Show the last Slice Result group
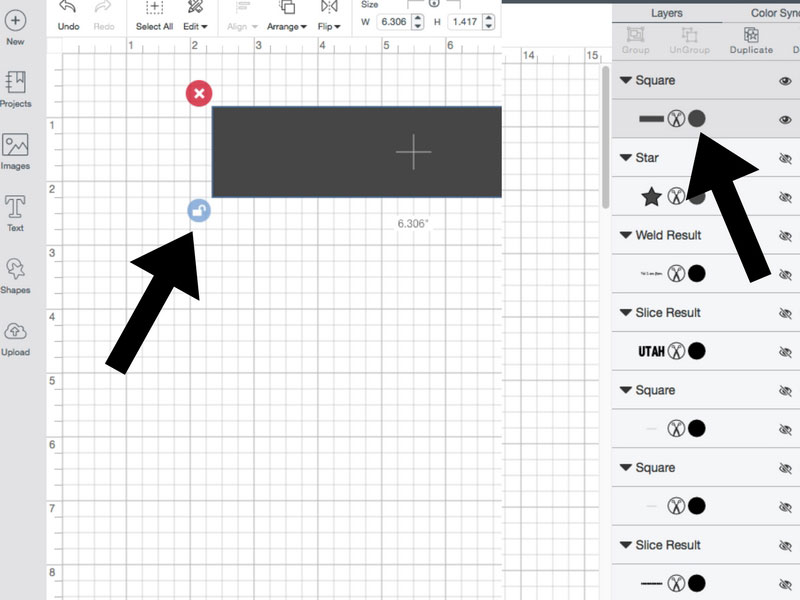Screen dimensions: 800x600 coord(785,546)
